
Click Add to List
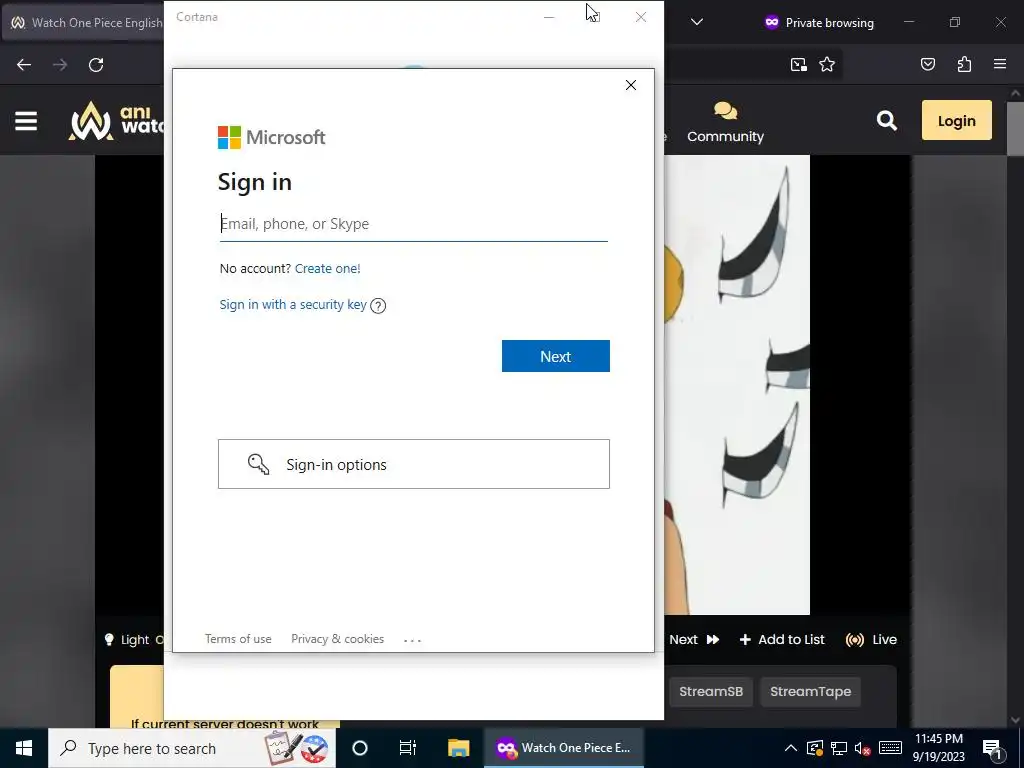(782, 639)
